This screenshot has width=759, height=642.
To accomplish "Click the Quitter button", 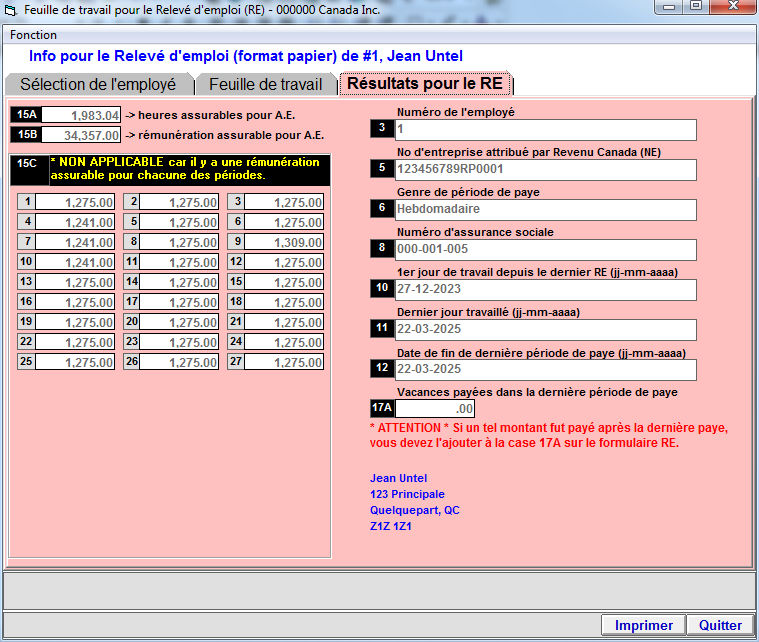I will click(x=720, y=625).
